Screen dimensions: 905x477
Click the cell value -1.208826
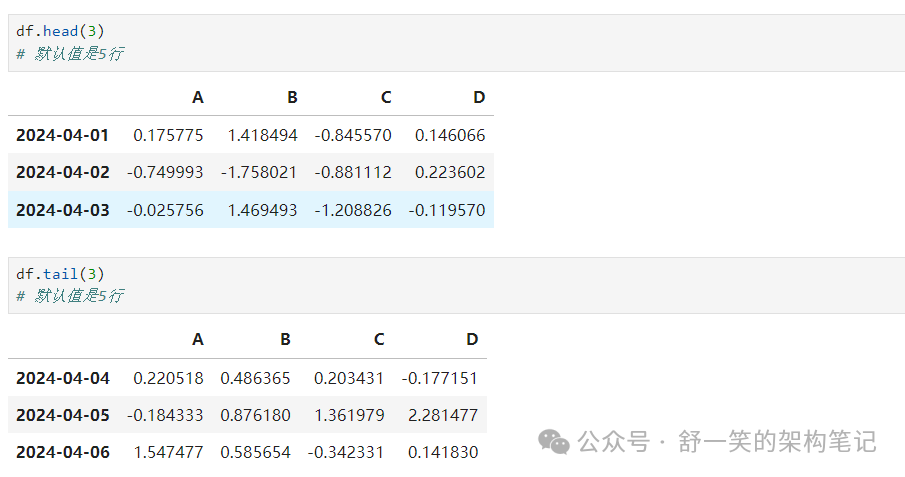pyautogui.click(x=353, y=210)
